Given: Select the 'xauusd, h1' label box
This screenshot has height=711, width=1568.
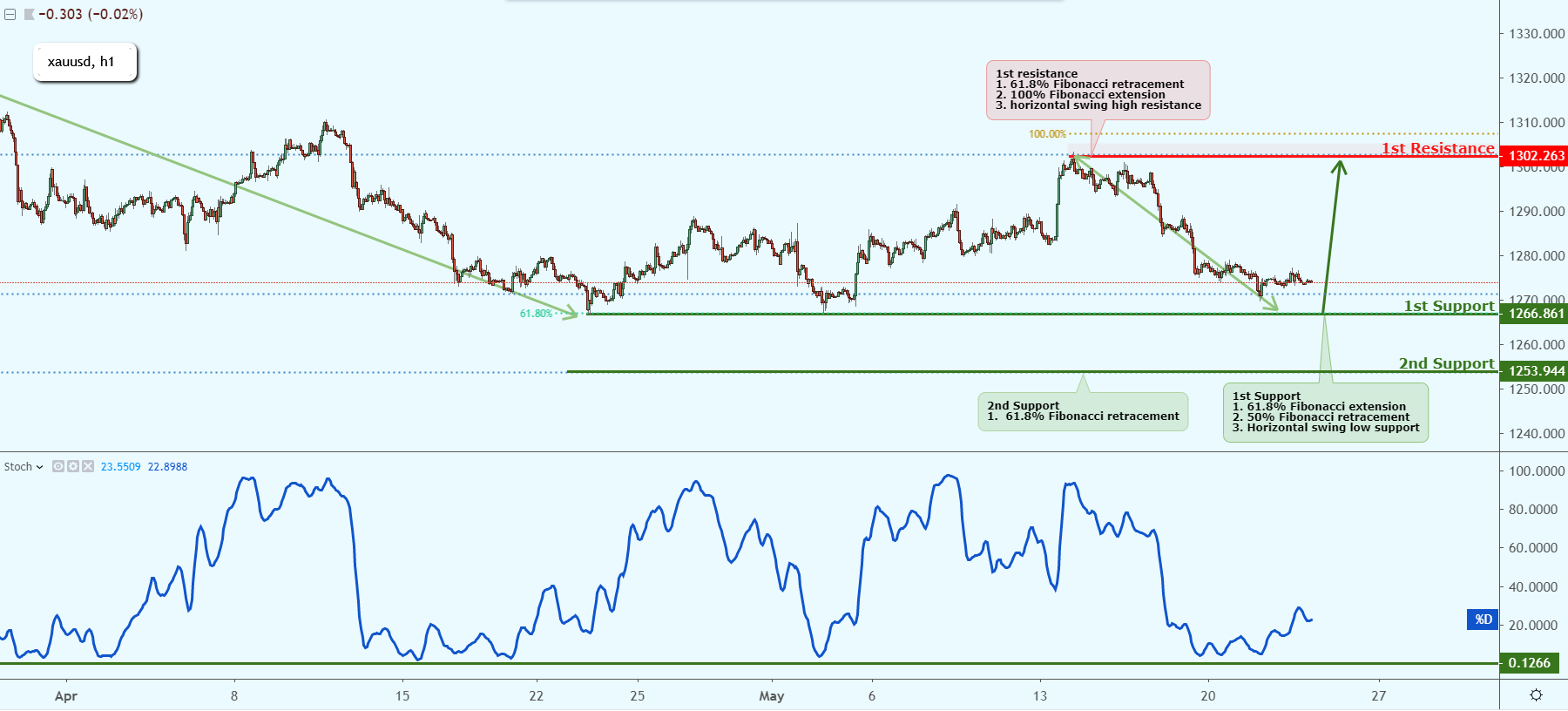Looking at the screenshot, I should coord(85,62).
